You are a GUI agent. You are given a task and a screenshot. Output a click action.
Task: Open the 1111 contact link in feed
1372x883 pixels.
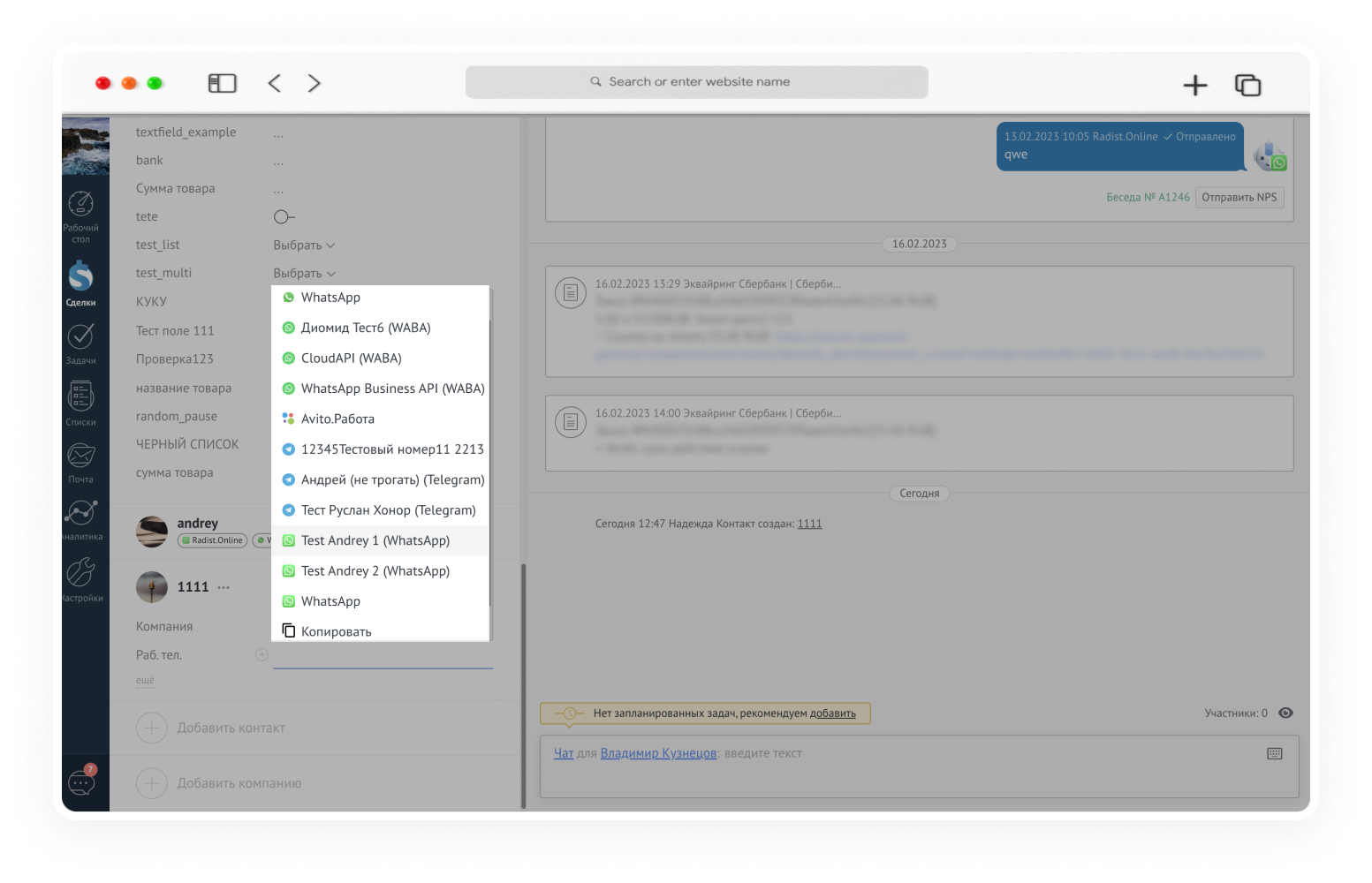click(809, 524)
